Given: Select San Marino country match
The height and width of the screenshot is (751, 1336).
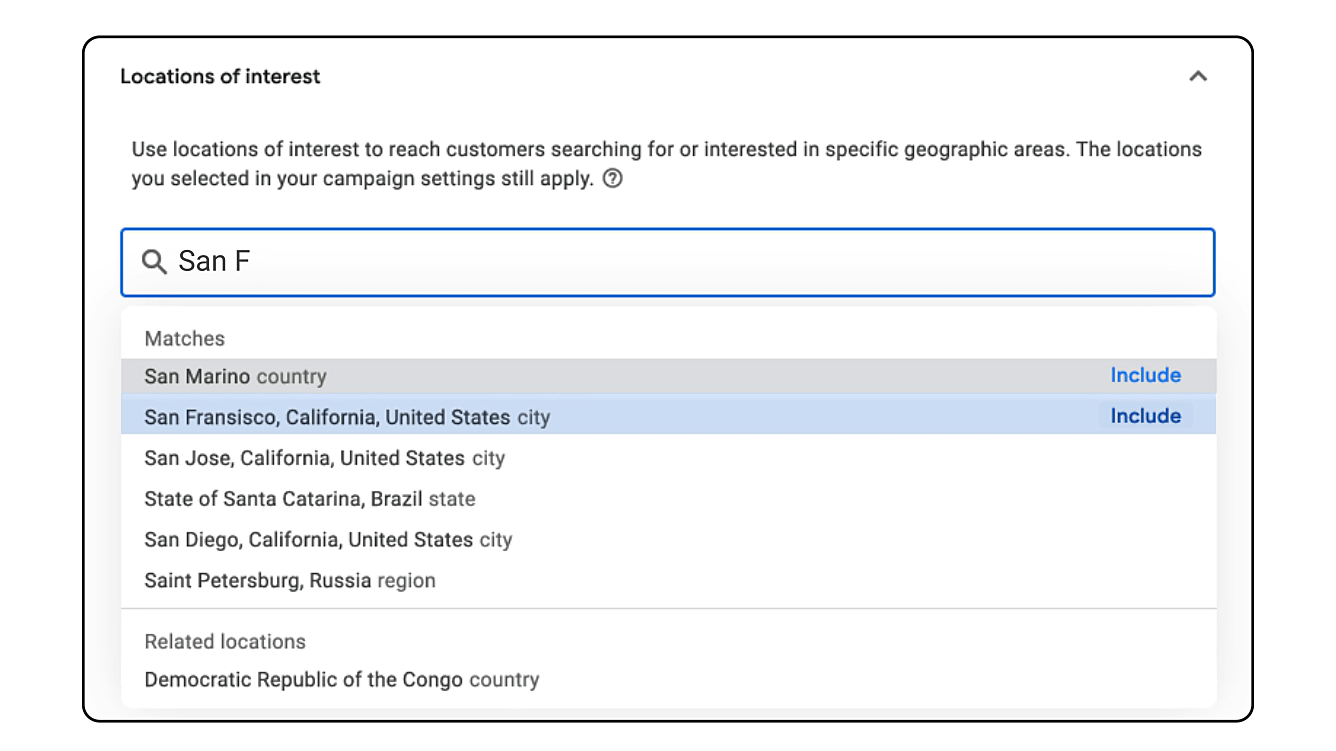Looking at the screenshot, I should click(x=668, y=376).
